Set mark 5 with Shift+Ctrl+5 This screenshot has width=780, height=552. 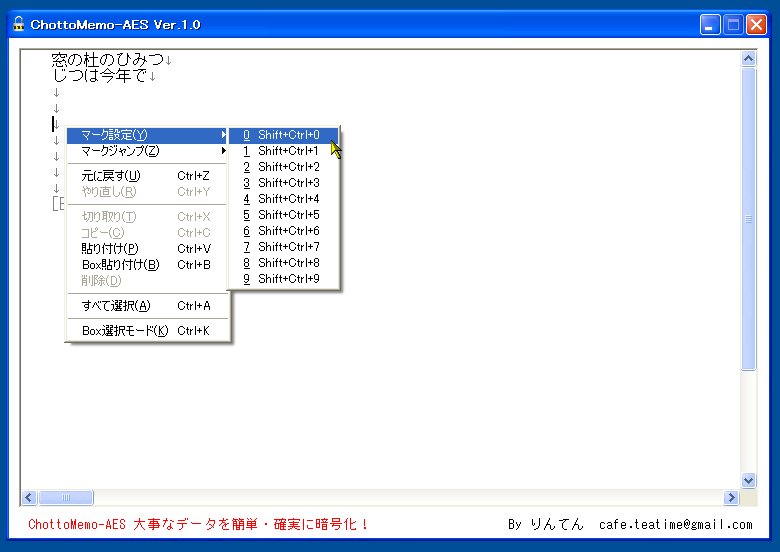click(284, 215)
